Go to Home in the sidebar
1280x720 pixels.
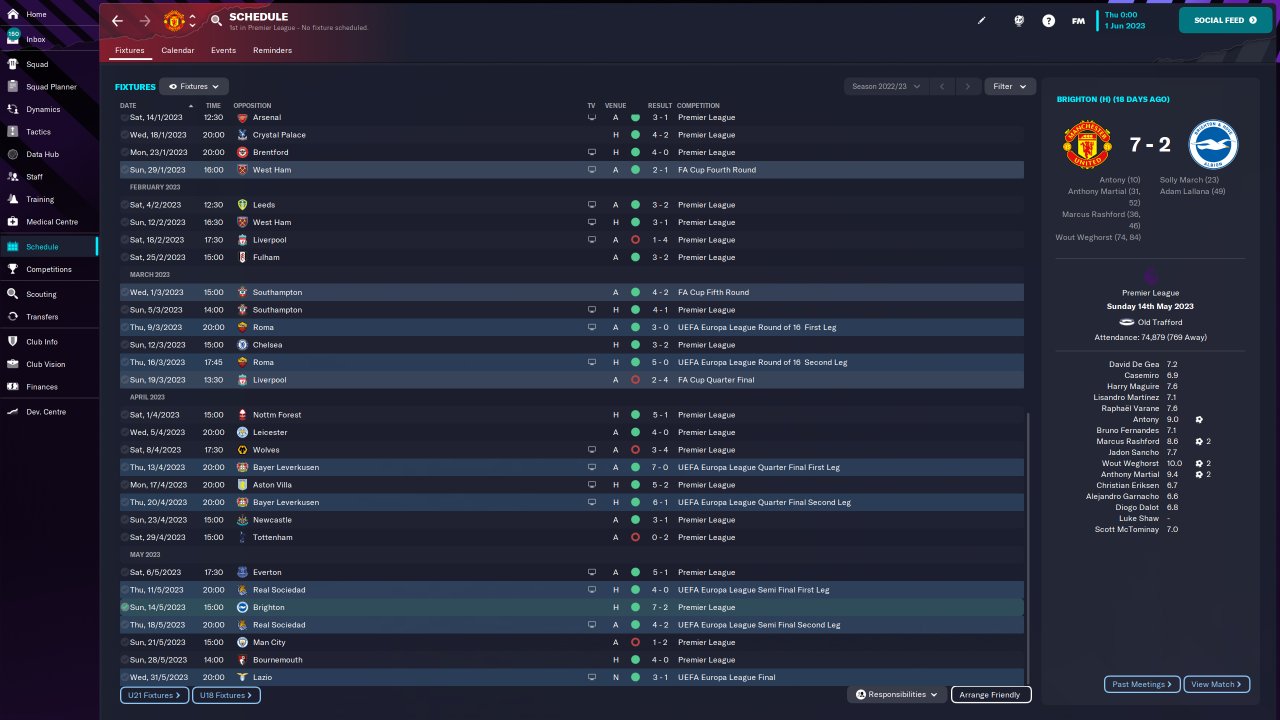point(49,14)
